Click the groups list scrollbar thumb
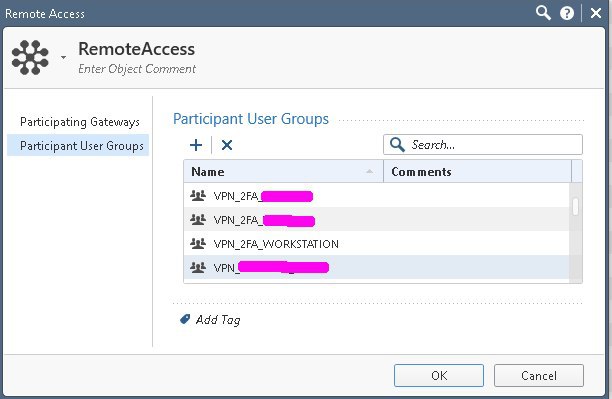The width and height of the screenshot is (612, 399). point(575,207)
